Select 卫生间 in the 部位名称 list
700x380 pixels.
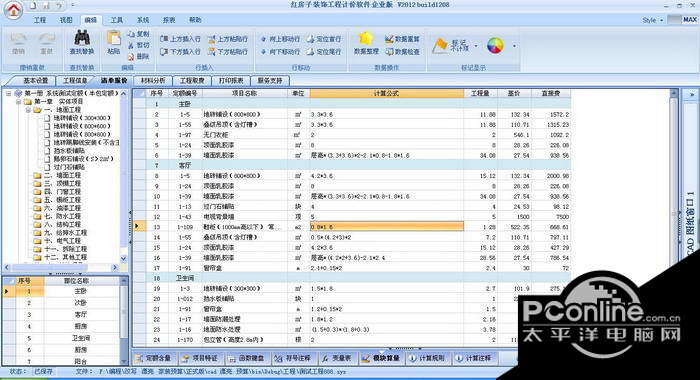[x=81, y=338]
